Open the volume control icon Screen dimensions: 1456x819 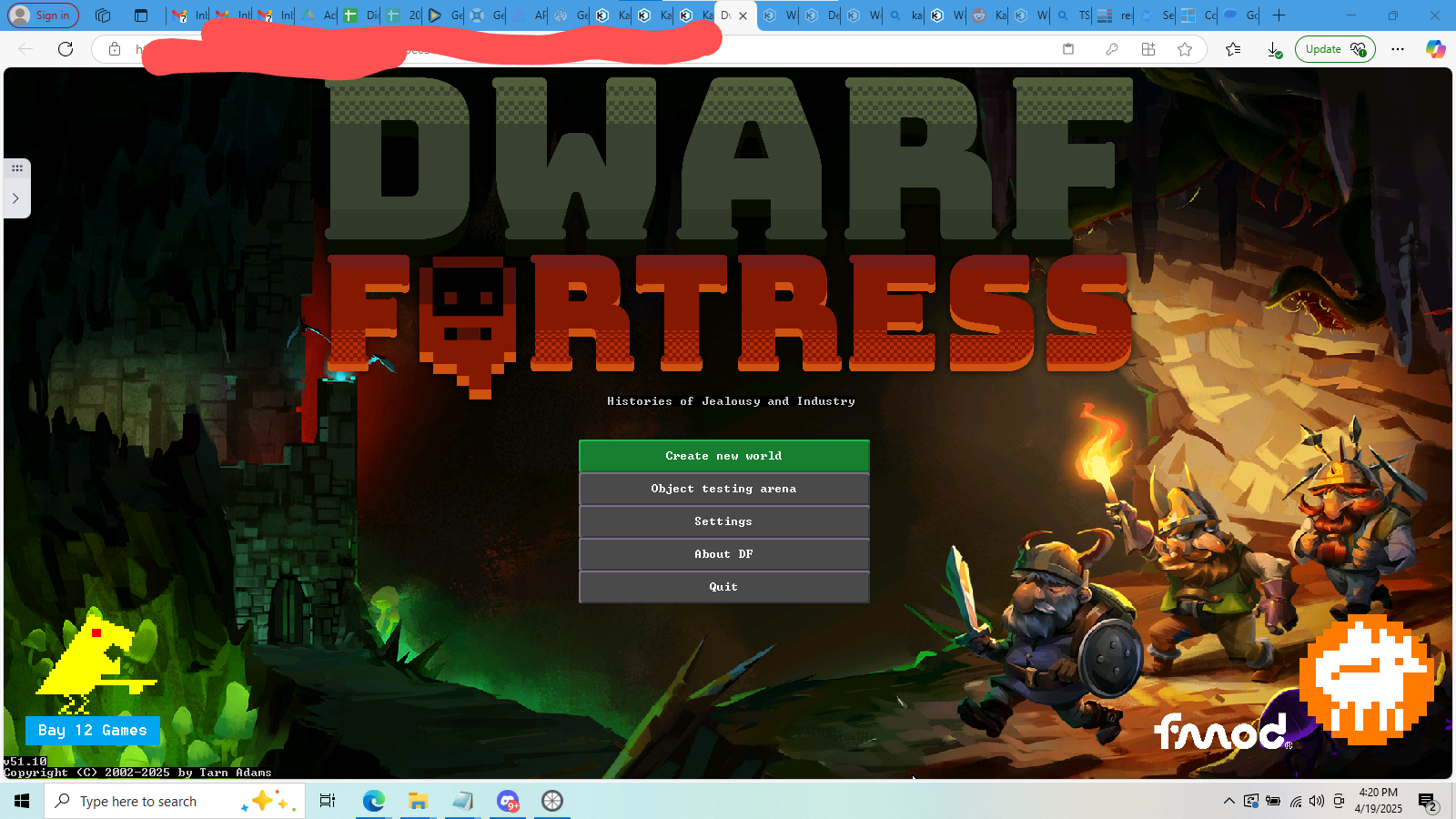coord(1317,801)
